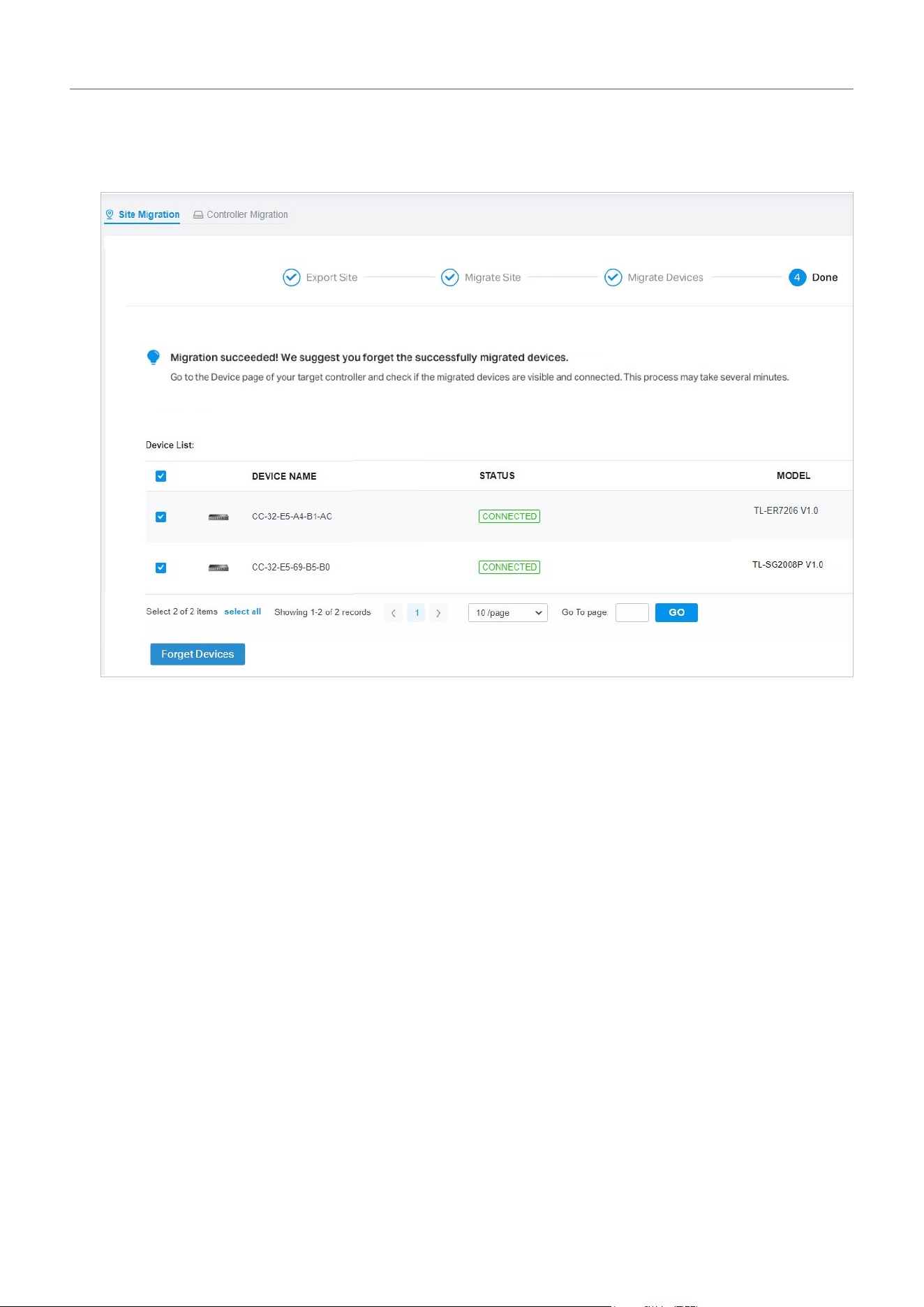Click the device icon for CC-32-E5-69-B5-B0
This screenshot has width=924, height=1307.
tap(218, 568)
